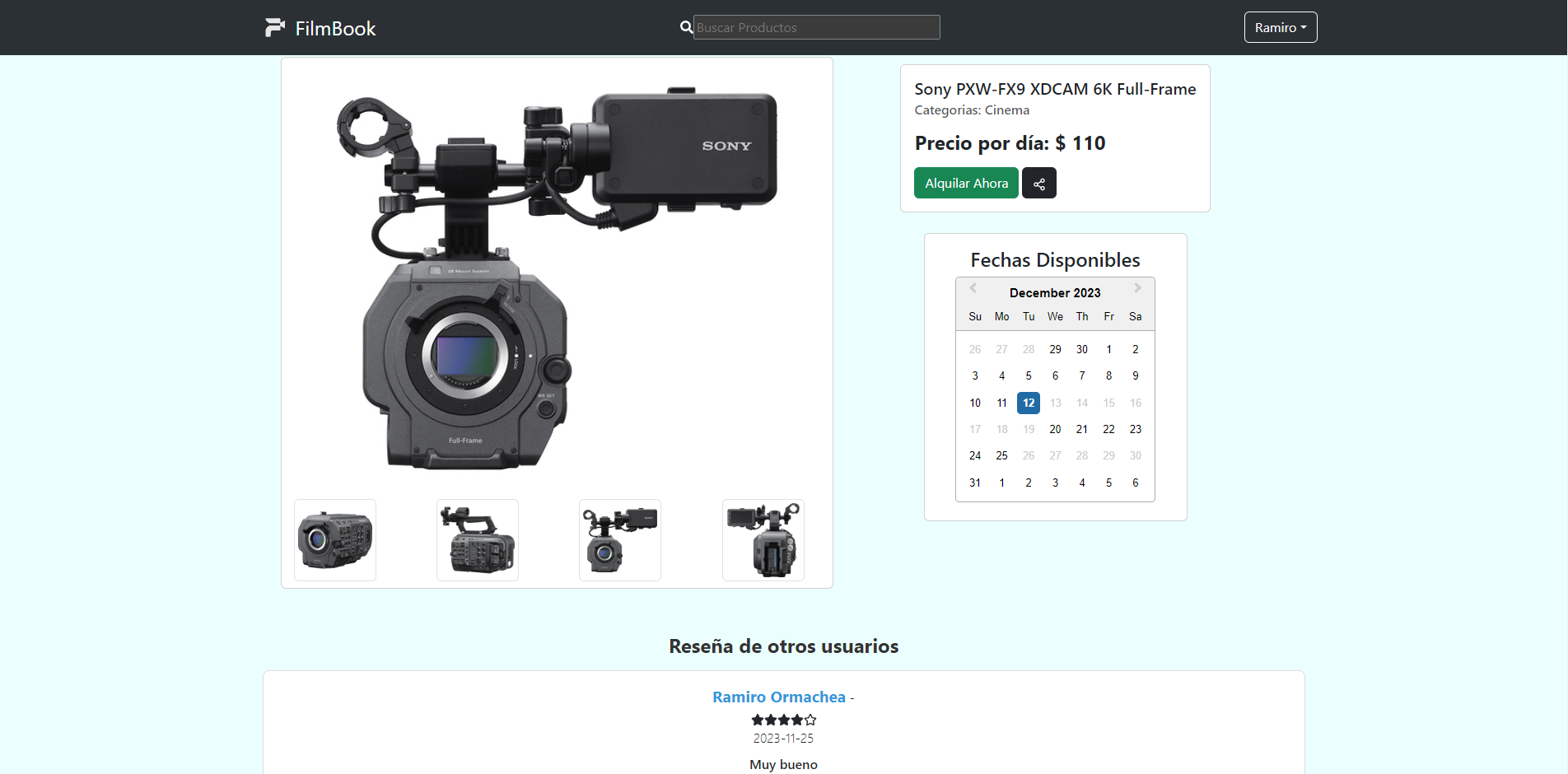Go to previous month in calendar
Screen dimensions: 1568x774
(x=973, y=288)
